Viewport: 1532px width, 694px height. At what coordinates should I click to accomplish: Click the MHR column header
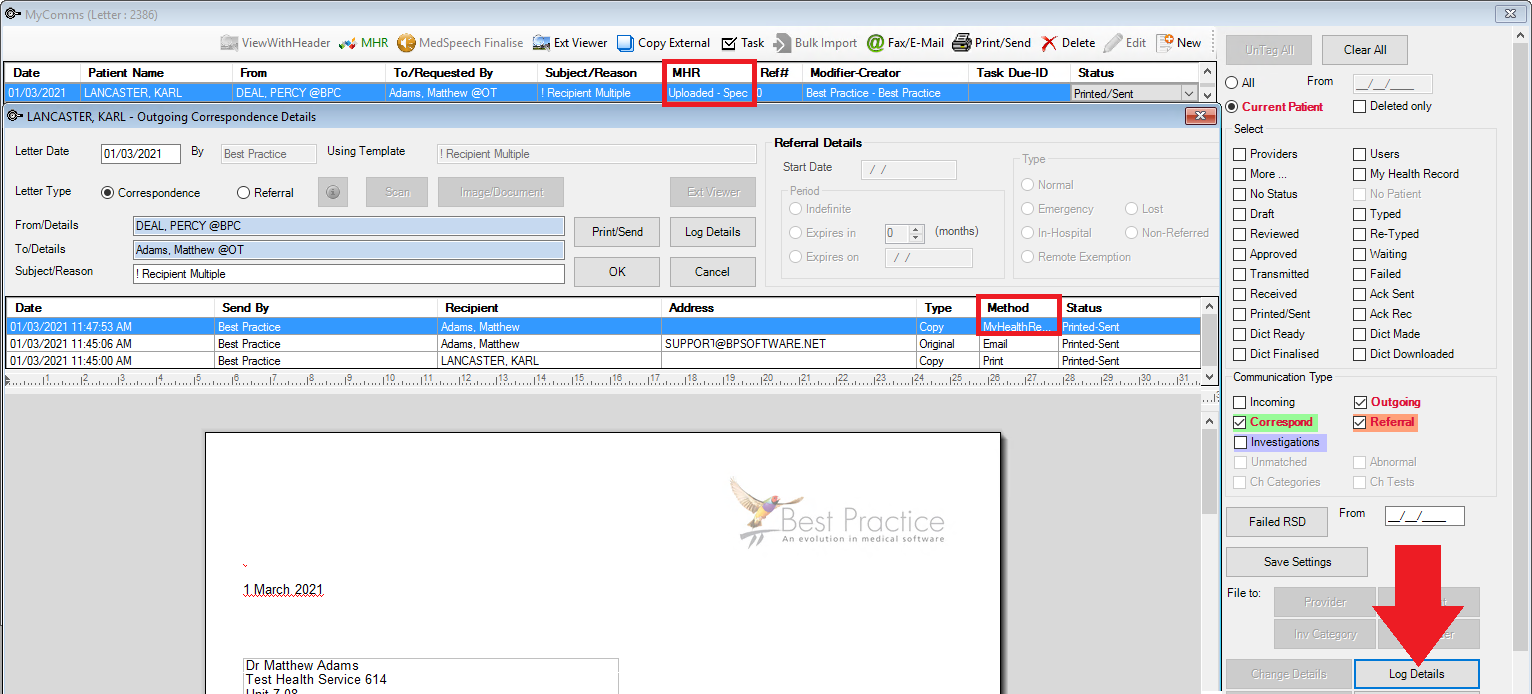[709, 73]
